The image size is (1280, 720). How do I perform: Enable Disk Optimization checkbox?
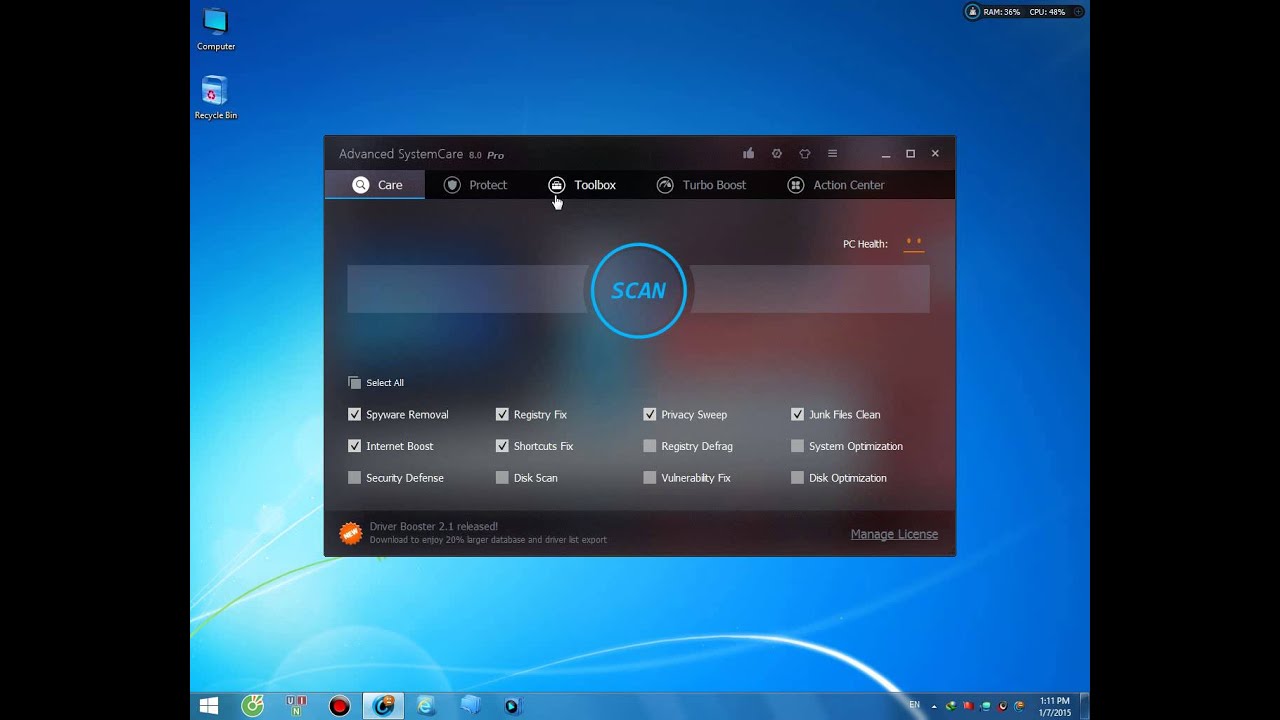pos(797,478)
